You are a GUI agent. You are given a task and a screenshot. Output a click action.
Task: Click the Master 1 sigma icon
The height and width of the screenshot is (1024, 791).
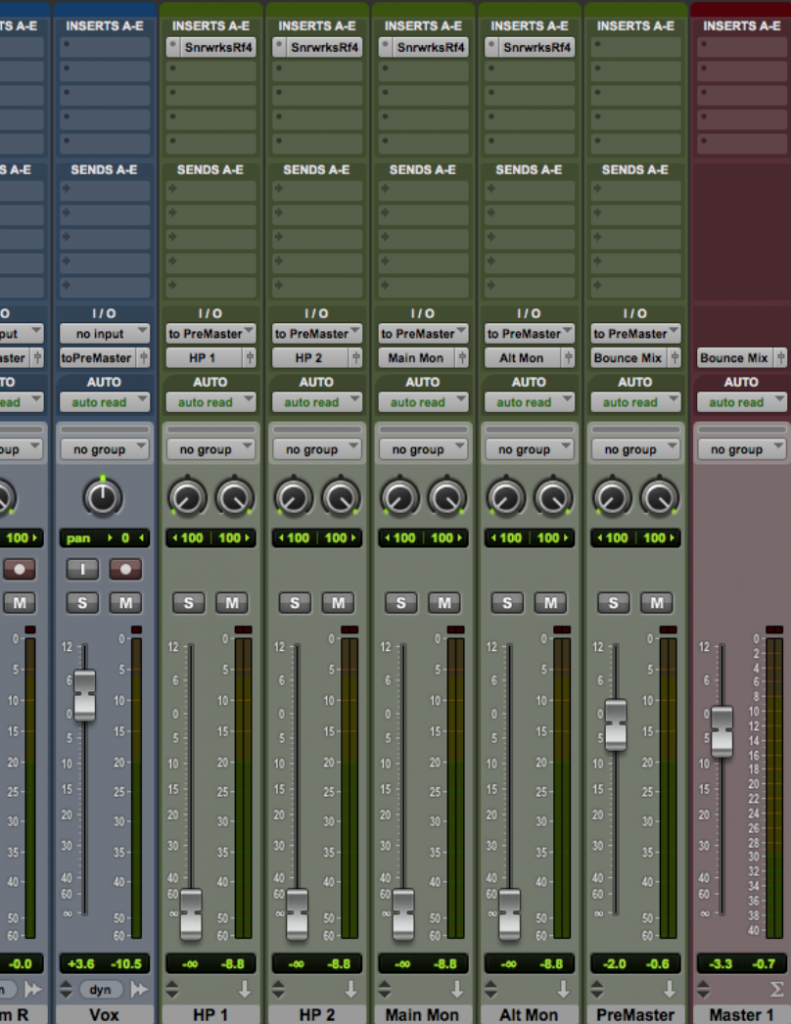[x=776, y=989]
